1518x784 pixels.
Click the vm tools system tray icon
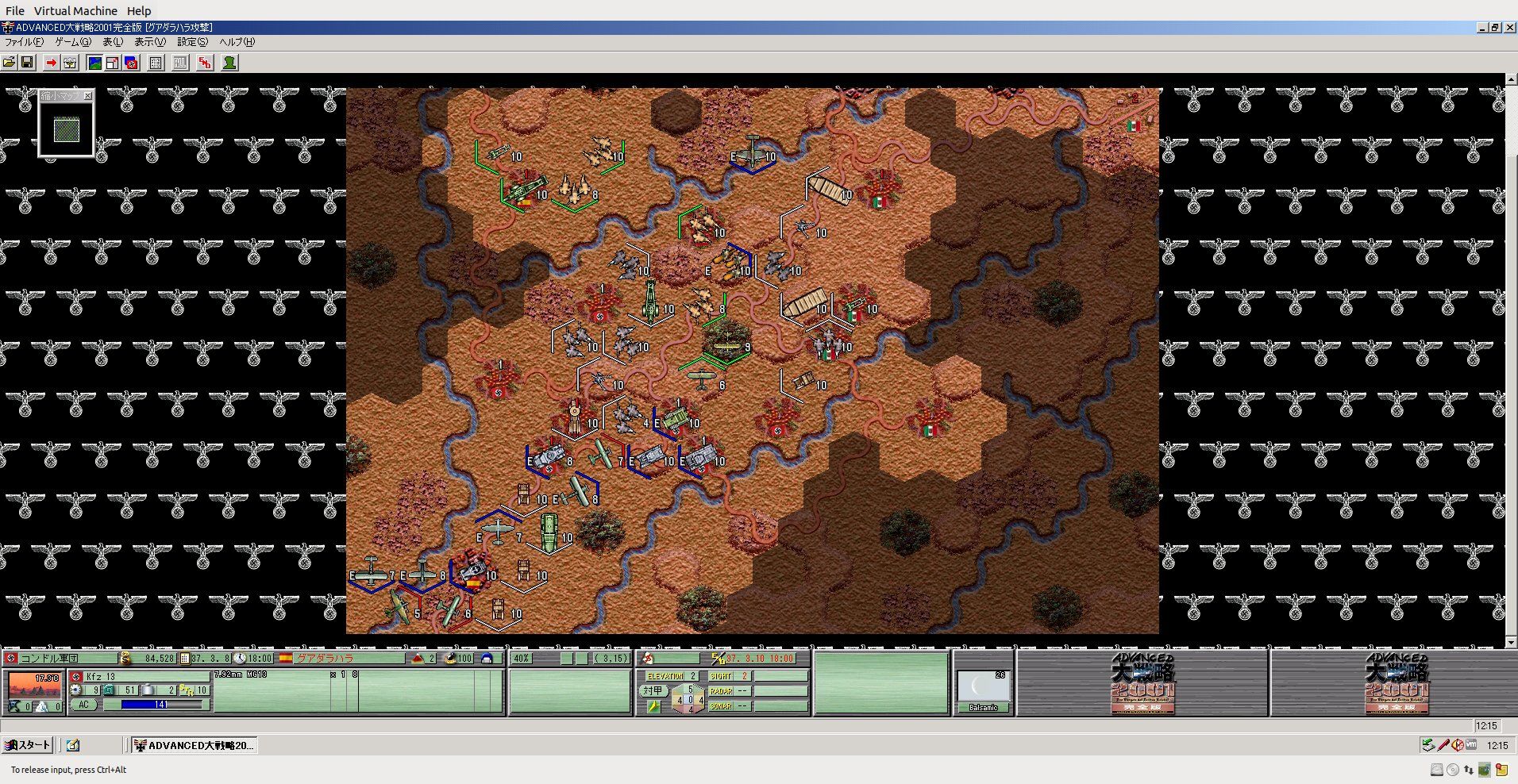click(x=1471, y=745)
